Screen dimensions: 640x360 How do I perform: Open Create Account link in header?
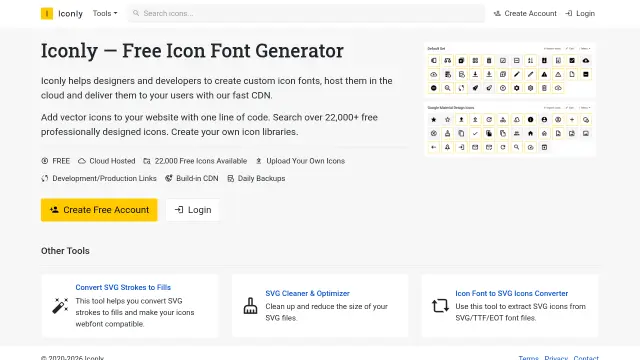point(525,13)
